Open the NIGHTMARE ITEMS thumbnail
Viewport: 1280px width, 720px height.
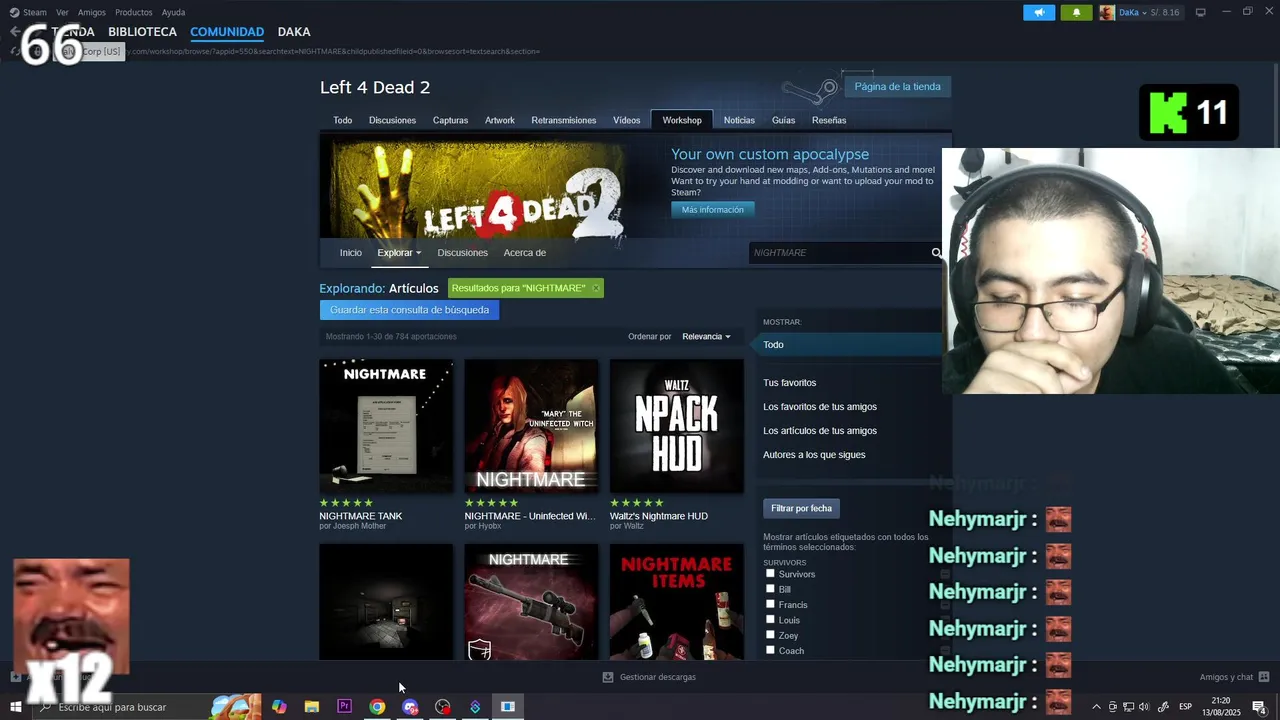677,602
